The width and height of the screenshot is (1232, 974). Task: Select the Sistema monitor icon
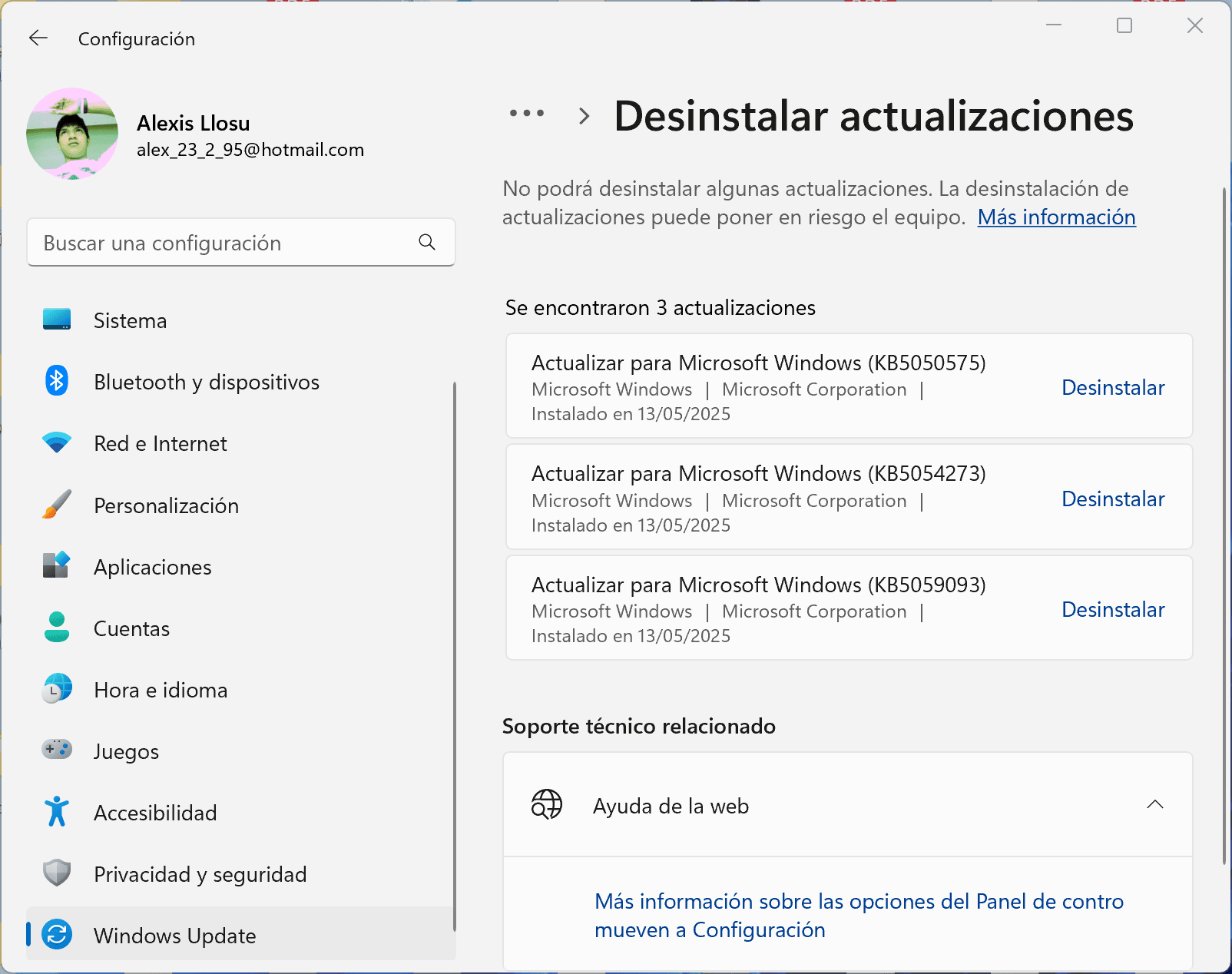coord(55,320)
